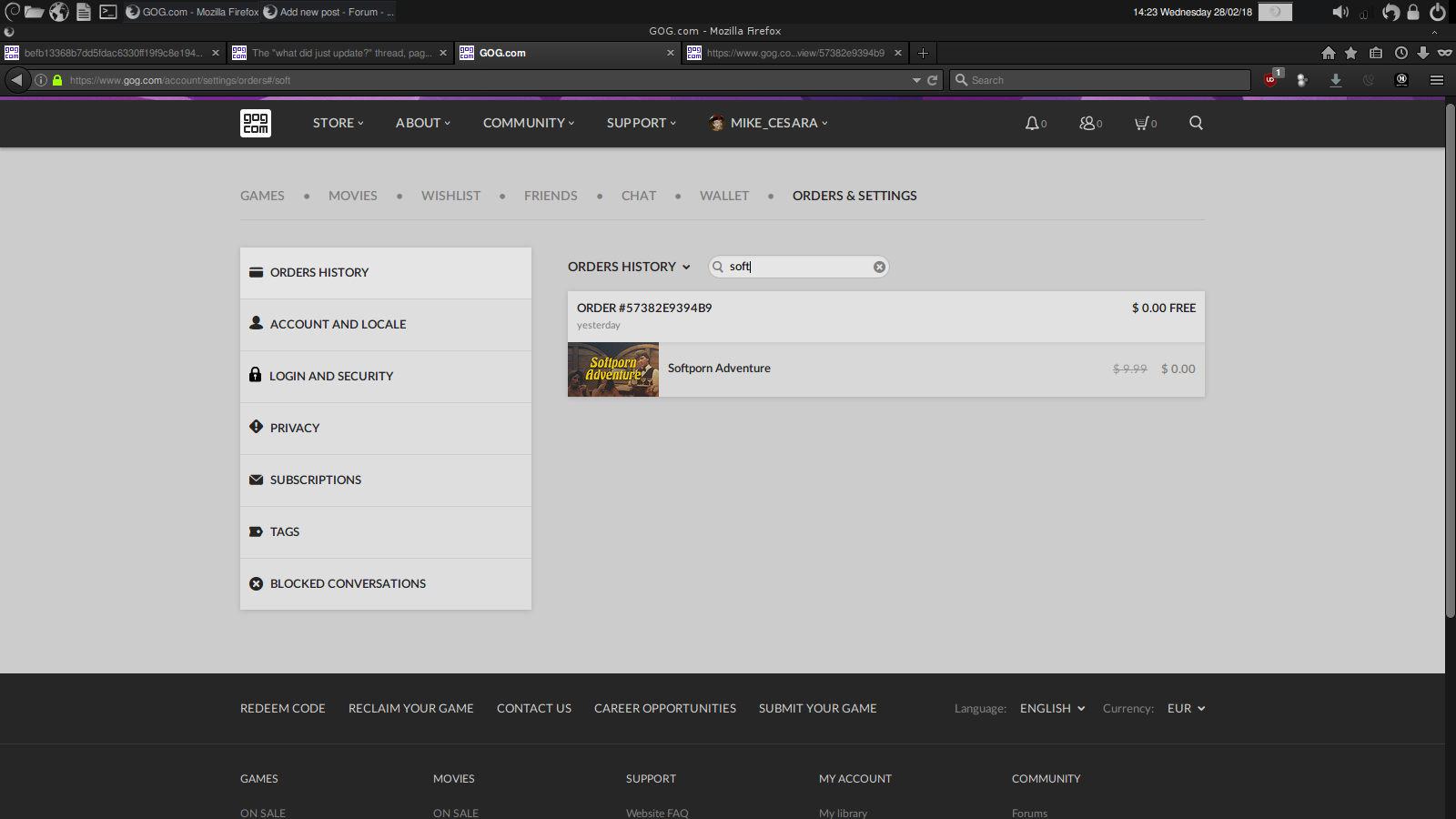The width and height of the screenshot is (1456, 819).
Task: Click Softporn Adventure cover thumbnail
Action: [613, 369]
